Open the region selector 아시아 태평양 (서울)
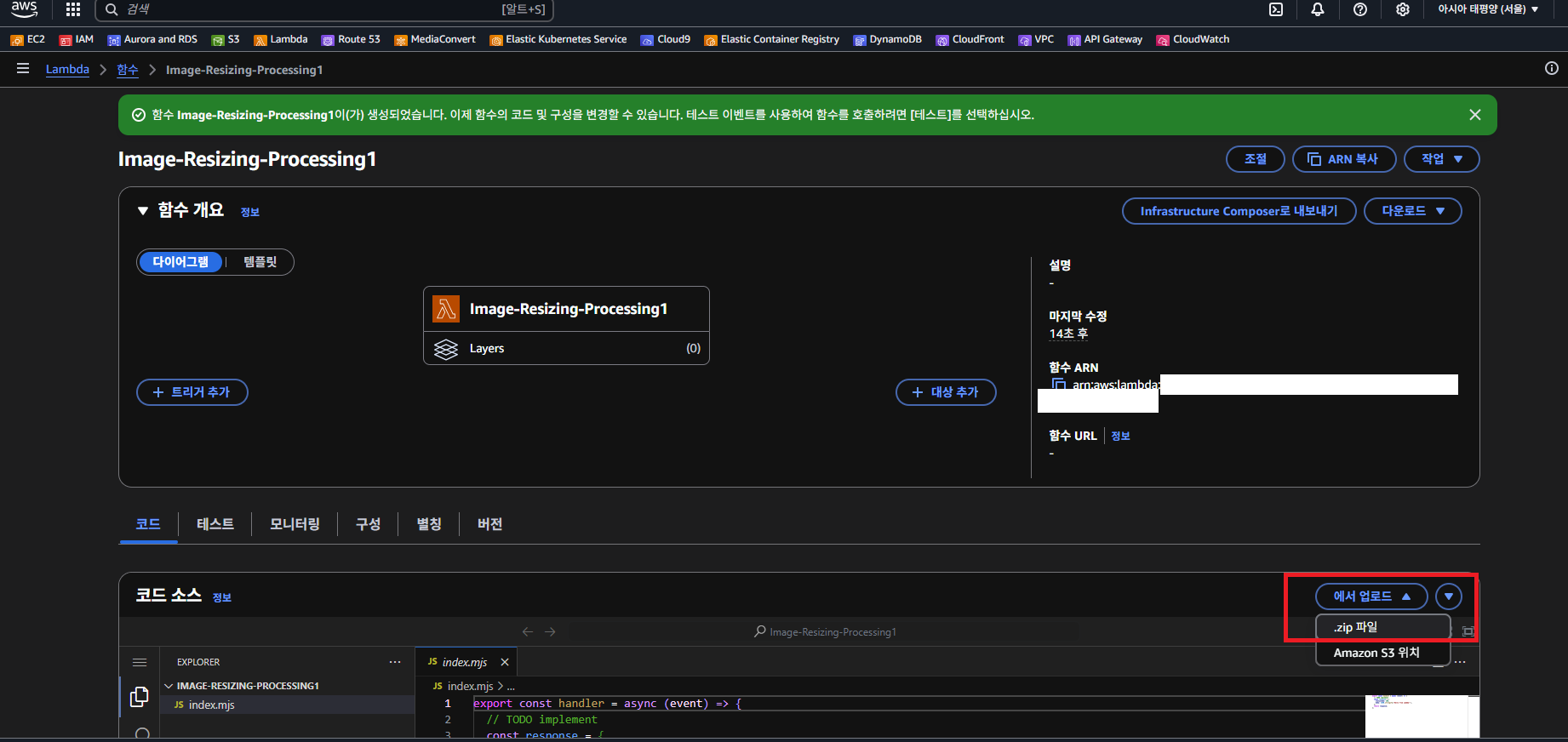The image size is (1568, 742). 1488,9
